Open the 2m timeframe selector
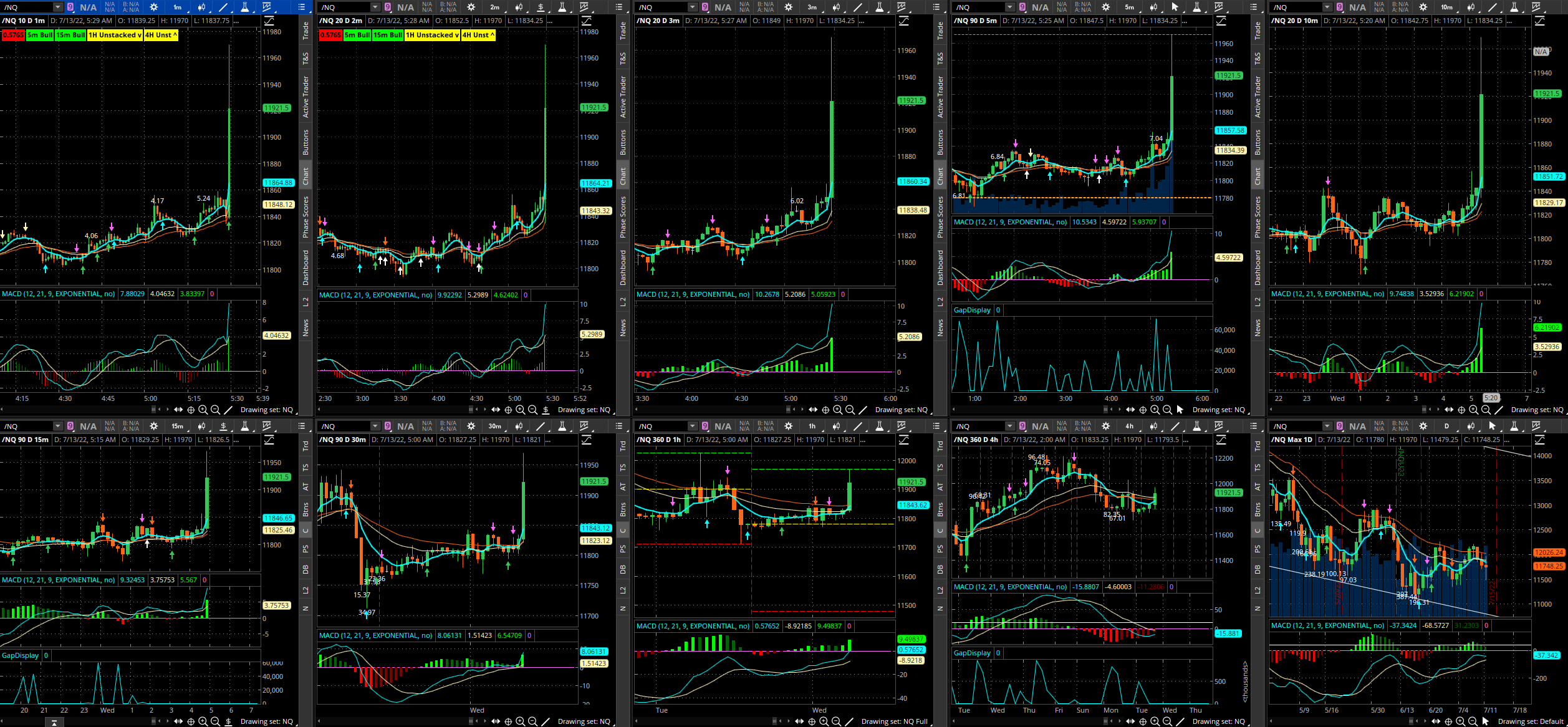 tap(495, 7)
